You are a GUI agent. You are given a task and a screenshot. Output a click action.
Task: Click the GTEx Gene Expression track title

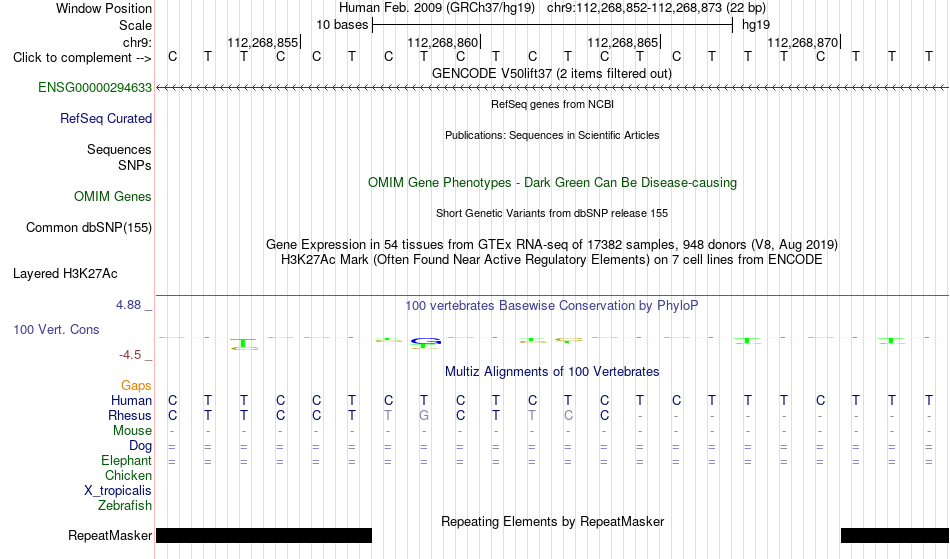pos(552,245)
